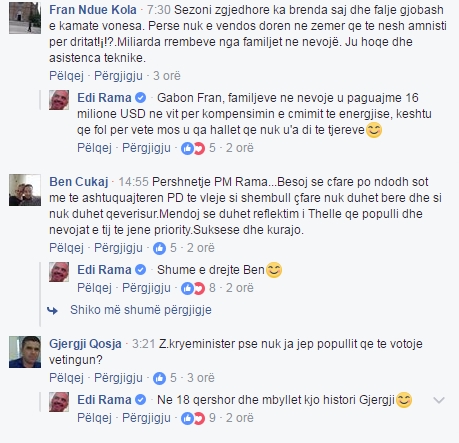Open Gjergji Qosja's profile name link
Screen dimensions: 459x443
[x=85, y=344]
